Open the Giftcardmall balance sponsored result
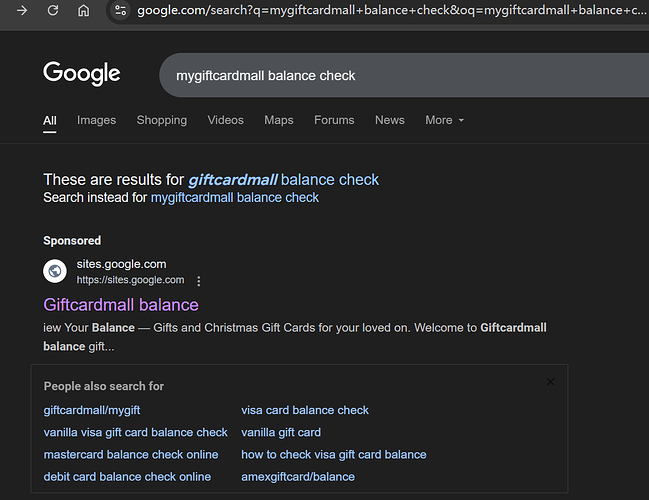 [x=121, y=305]
